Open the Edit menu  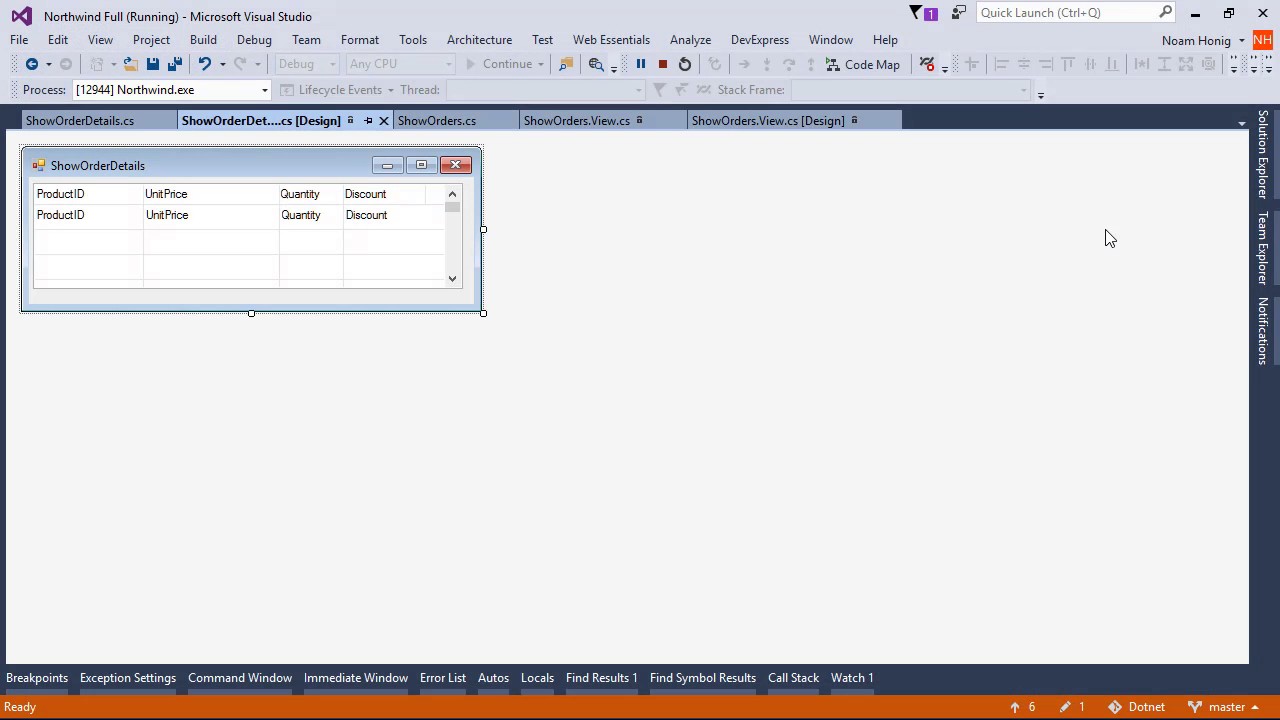(58, 40)
